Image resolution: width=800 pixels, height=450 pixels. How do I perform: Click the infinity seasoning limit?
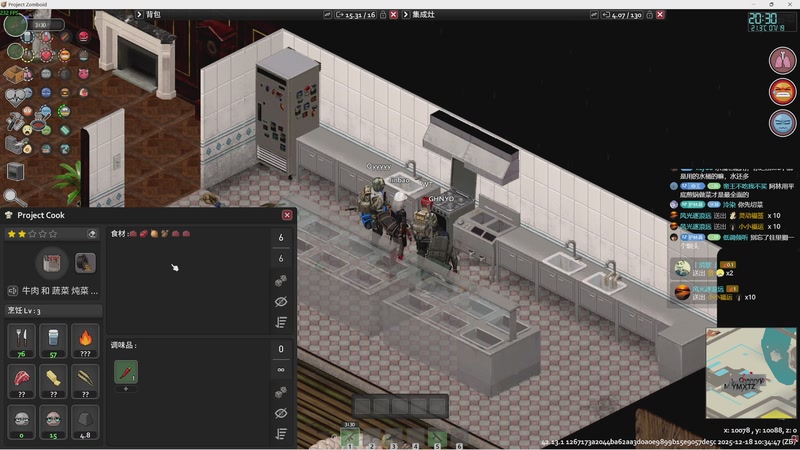coord(281,370)
